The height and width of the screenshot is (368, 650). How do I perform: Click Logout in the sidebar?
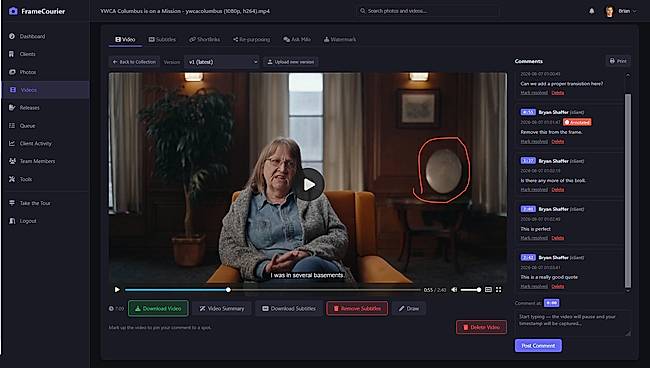pos(45,221)
